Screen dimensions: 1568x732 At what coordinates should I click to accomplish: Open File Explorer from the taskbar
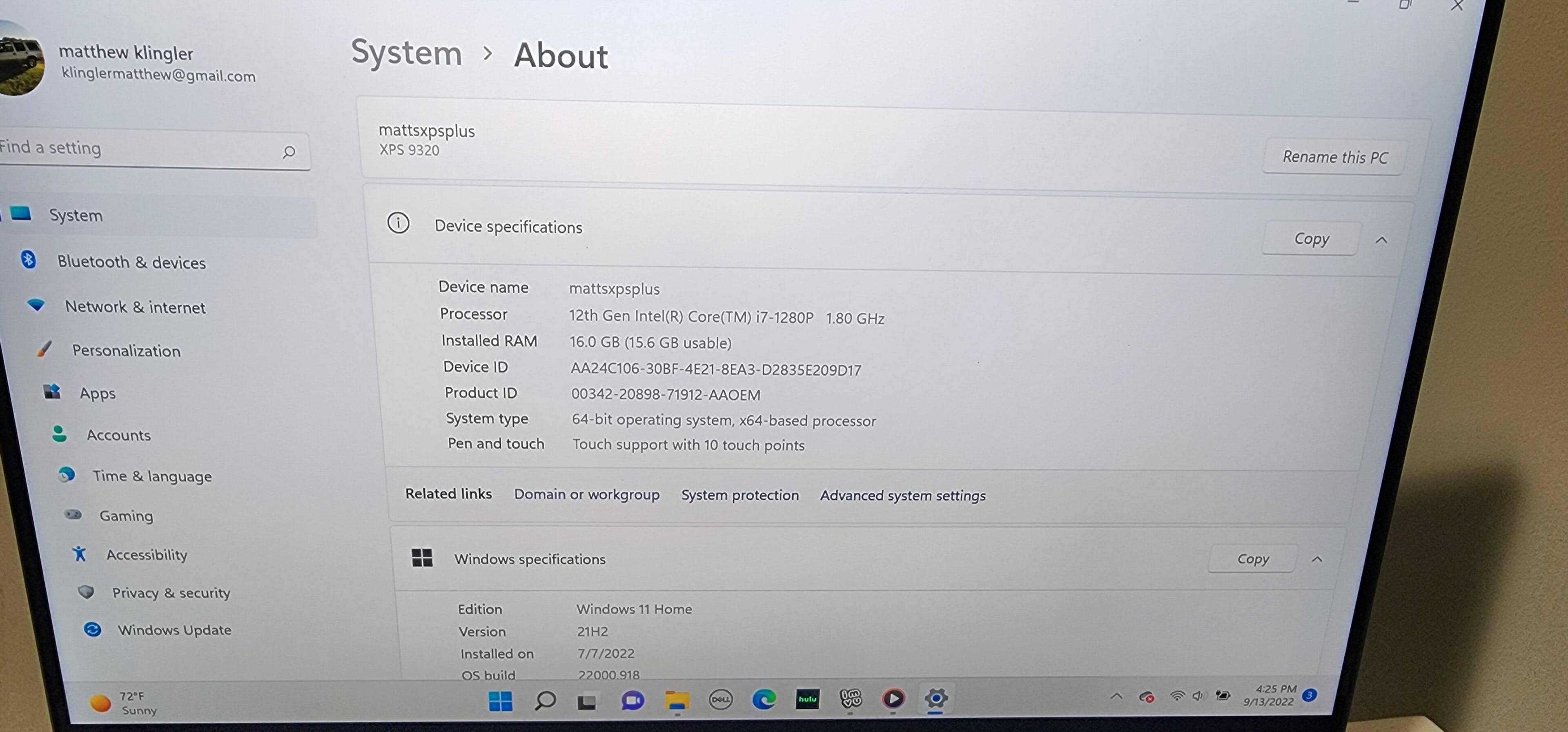tap(676, 700)
